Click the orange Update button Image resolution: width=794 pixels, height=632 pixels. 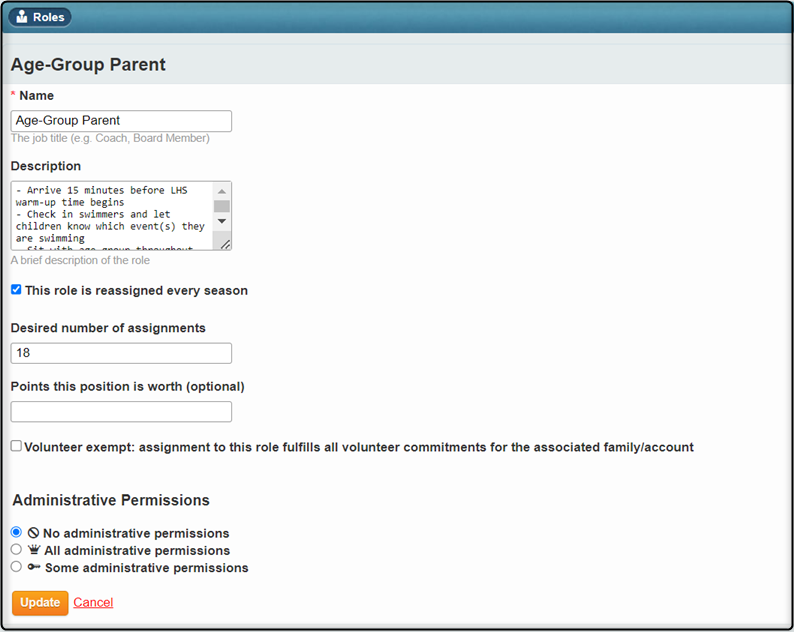[40, 603]
